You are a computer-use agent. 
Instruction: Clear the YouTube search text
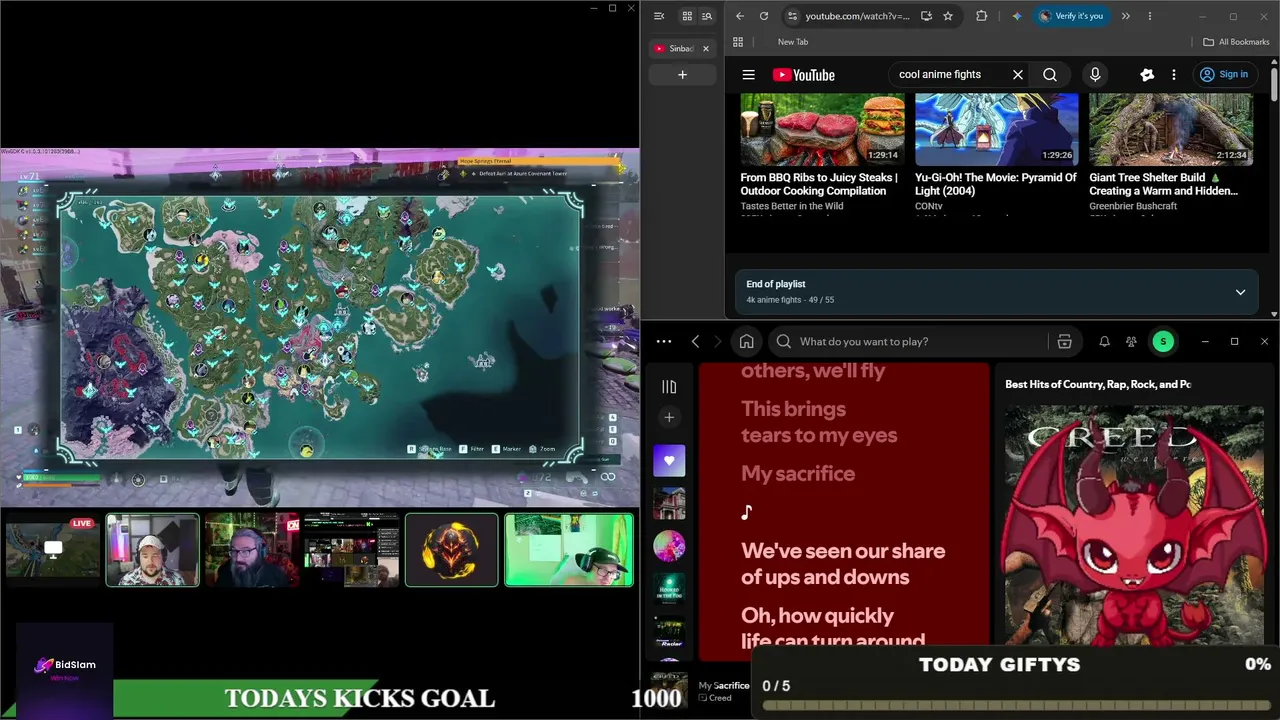pos(1018,75)
